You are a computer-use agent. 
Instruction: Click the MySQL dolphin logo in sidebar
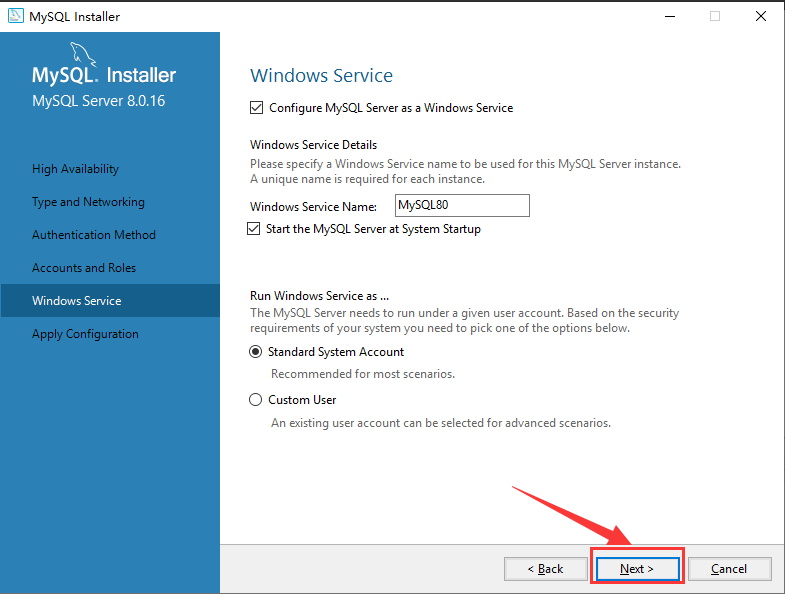pos(83,54)
